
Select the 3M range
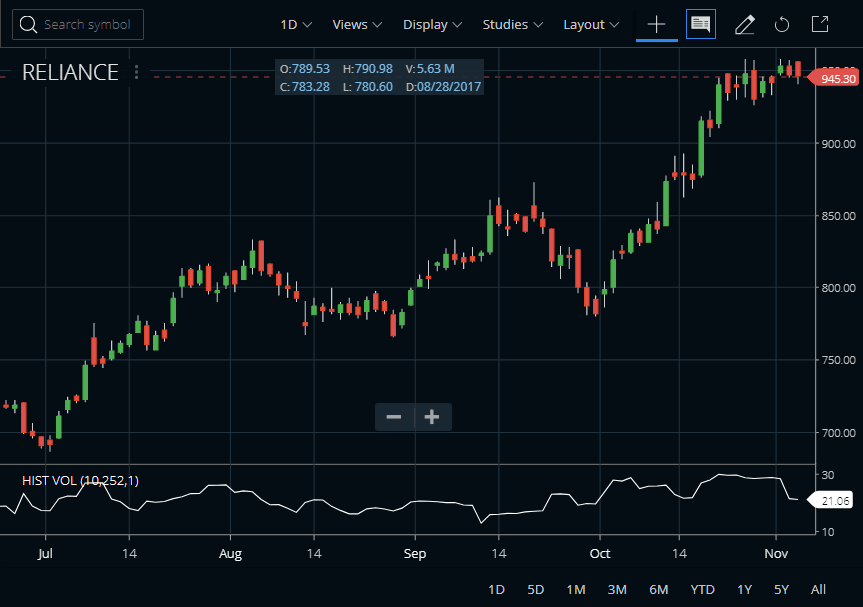point(617,589)
